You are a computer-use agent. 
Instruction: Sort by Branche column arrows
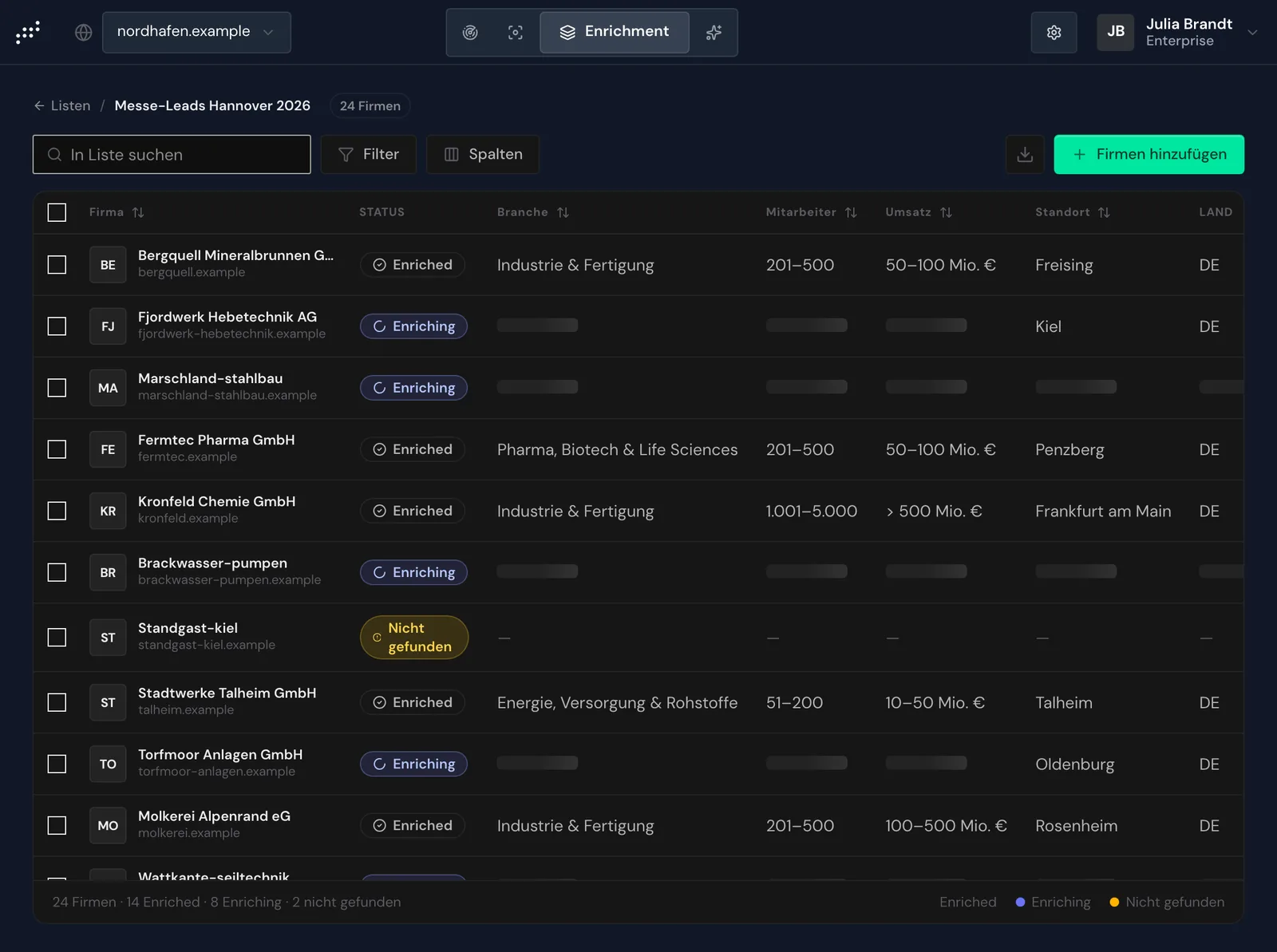click(563, 212)
